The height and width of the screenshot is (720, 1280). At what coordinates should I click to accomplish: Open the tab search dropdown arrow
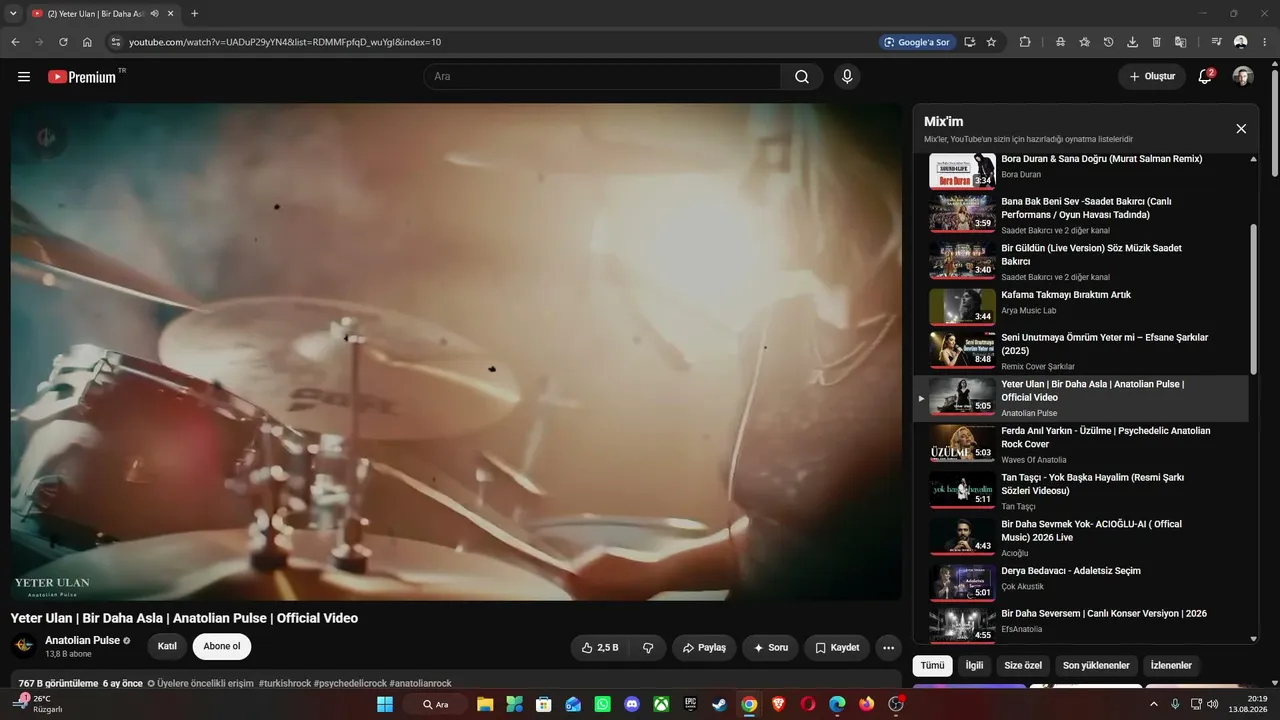click(13, 13)
